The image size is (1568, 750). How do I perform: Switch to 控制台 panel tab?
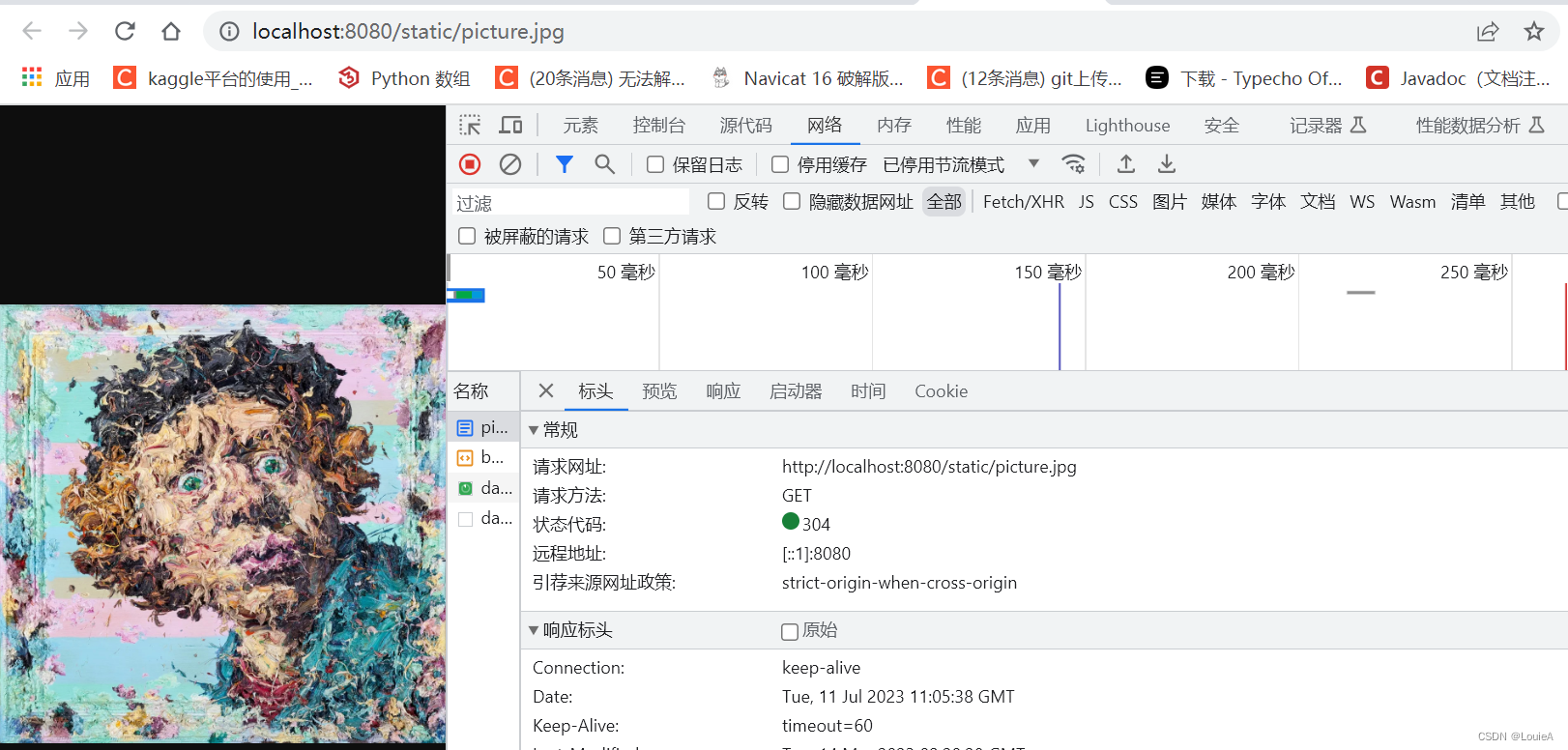(659, 126)
